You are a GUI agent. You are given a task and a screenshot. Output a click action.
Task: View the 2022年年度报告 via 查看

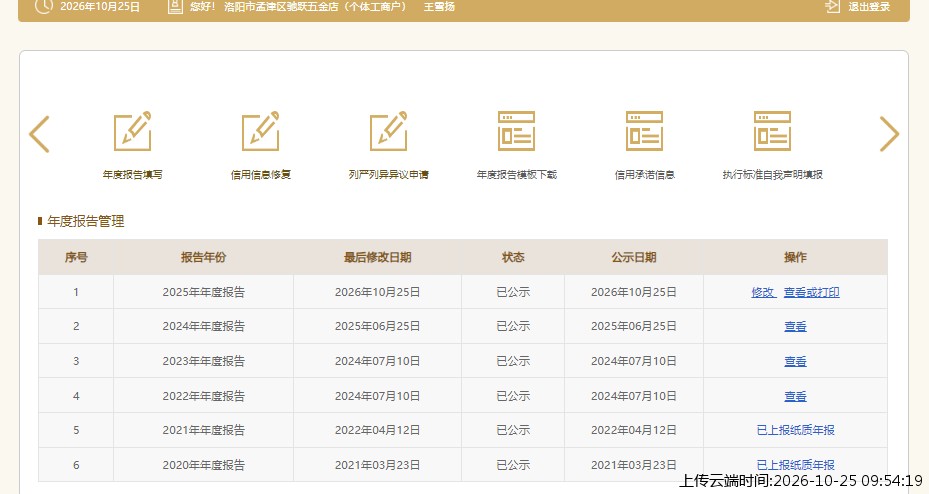pos(795,396)
